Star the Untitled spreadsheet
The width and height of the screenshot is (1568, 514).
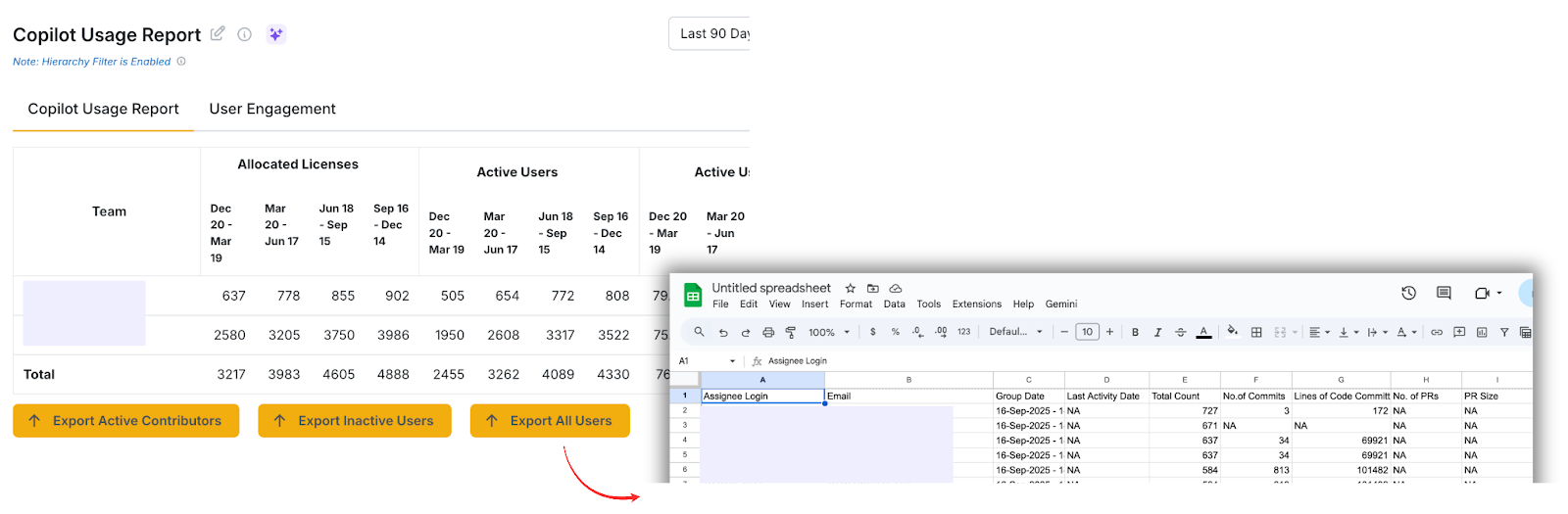tap(851, 289)
